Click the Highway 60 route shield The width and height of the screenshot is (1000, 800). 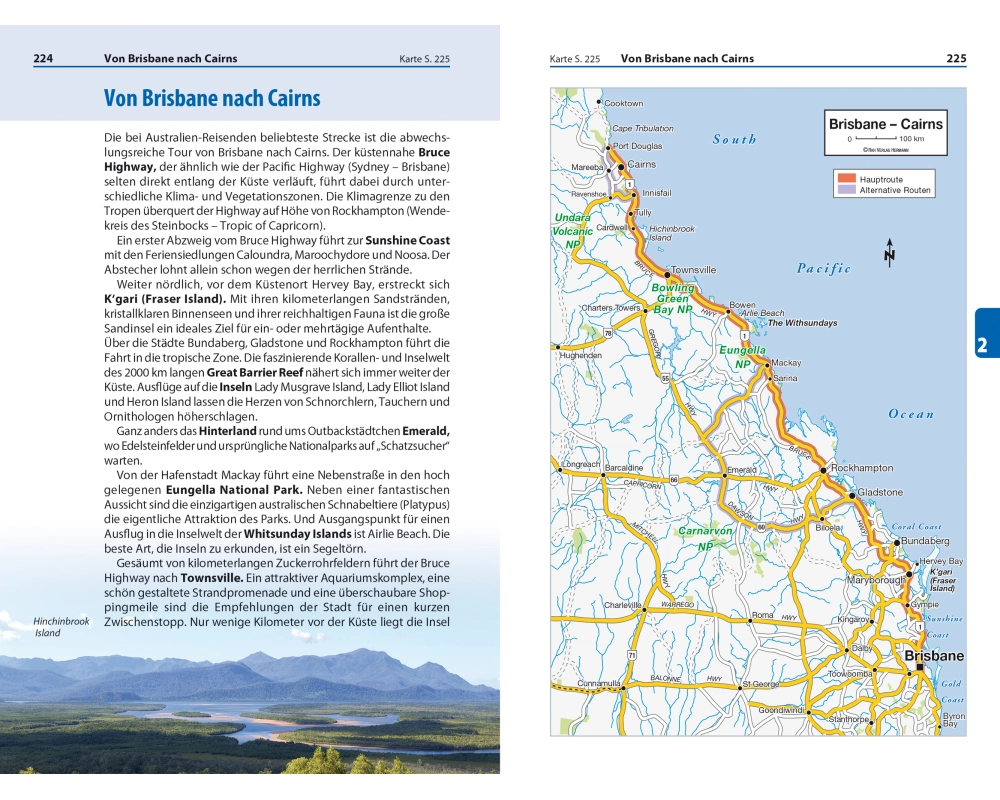pos(761,526)
